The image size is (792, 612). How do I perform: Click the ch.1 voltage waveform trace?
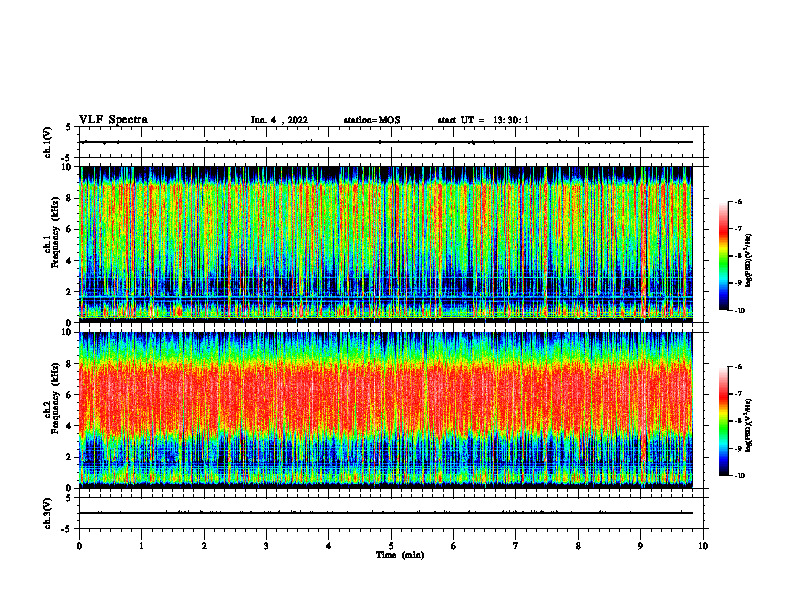[x=386, y=142]
